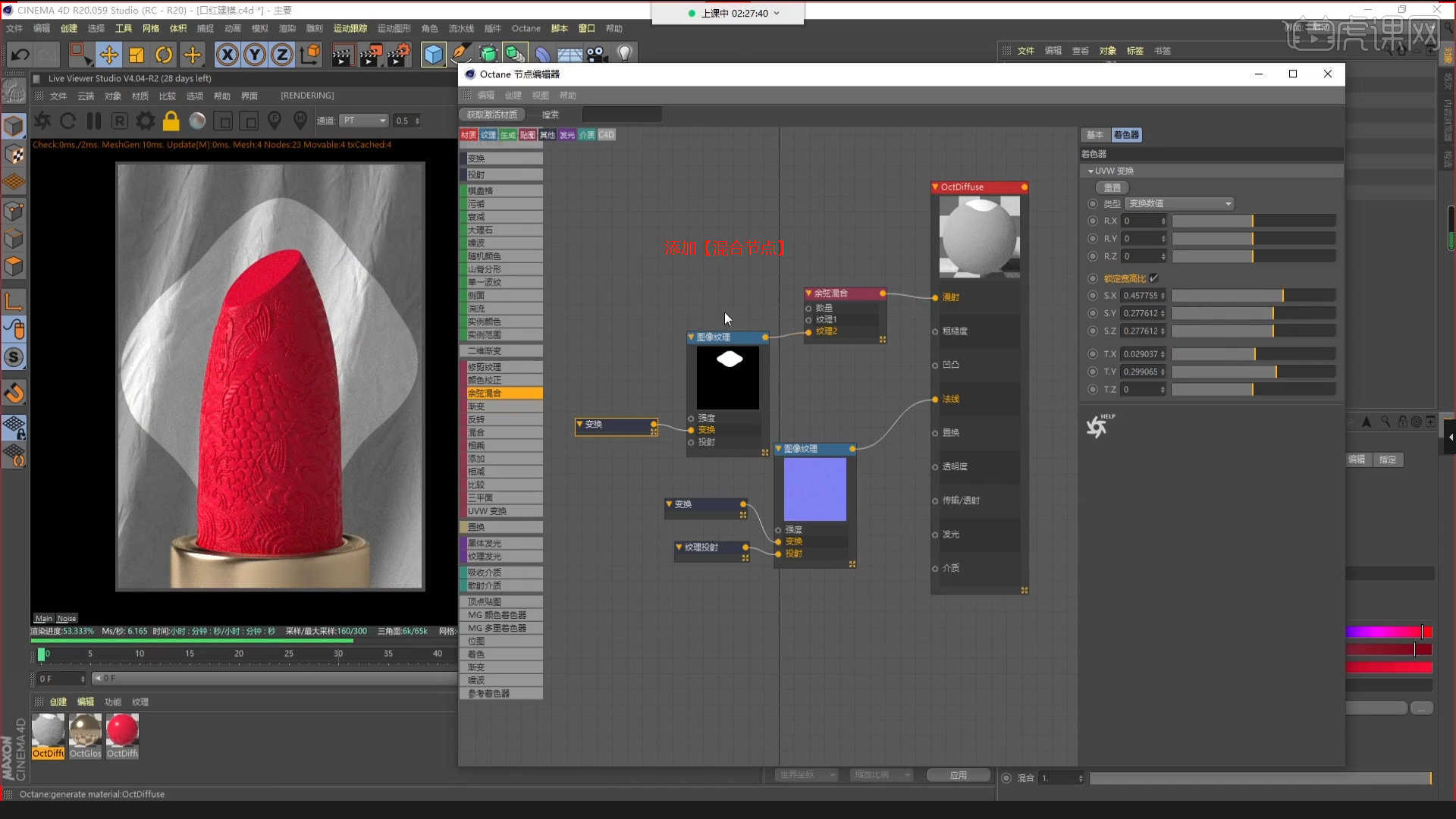The height and width of the screenshot is (819, 1456).
Task: Collapse the cosine mix node
Action: [808, 293]
